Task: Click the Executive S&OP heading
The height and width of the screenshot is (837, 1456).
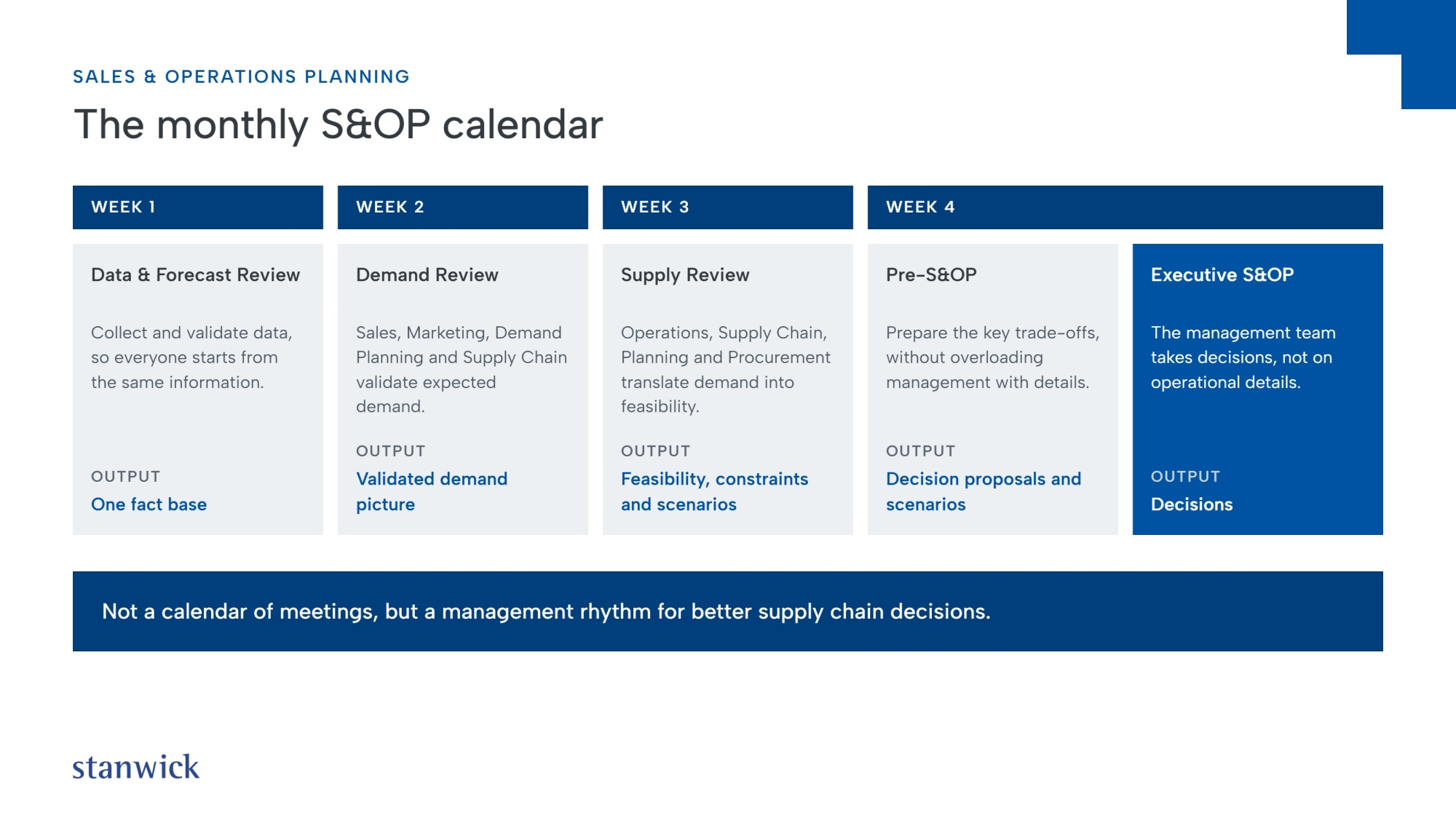Action: point(1222,274)
